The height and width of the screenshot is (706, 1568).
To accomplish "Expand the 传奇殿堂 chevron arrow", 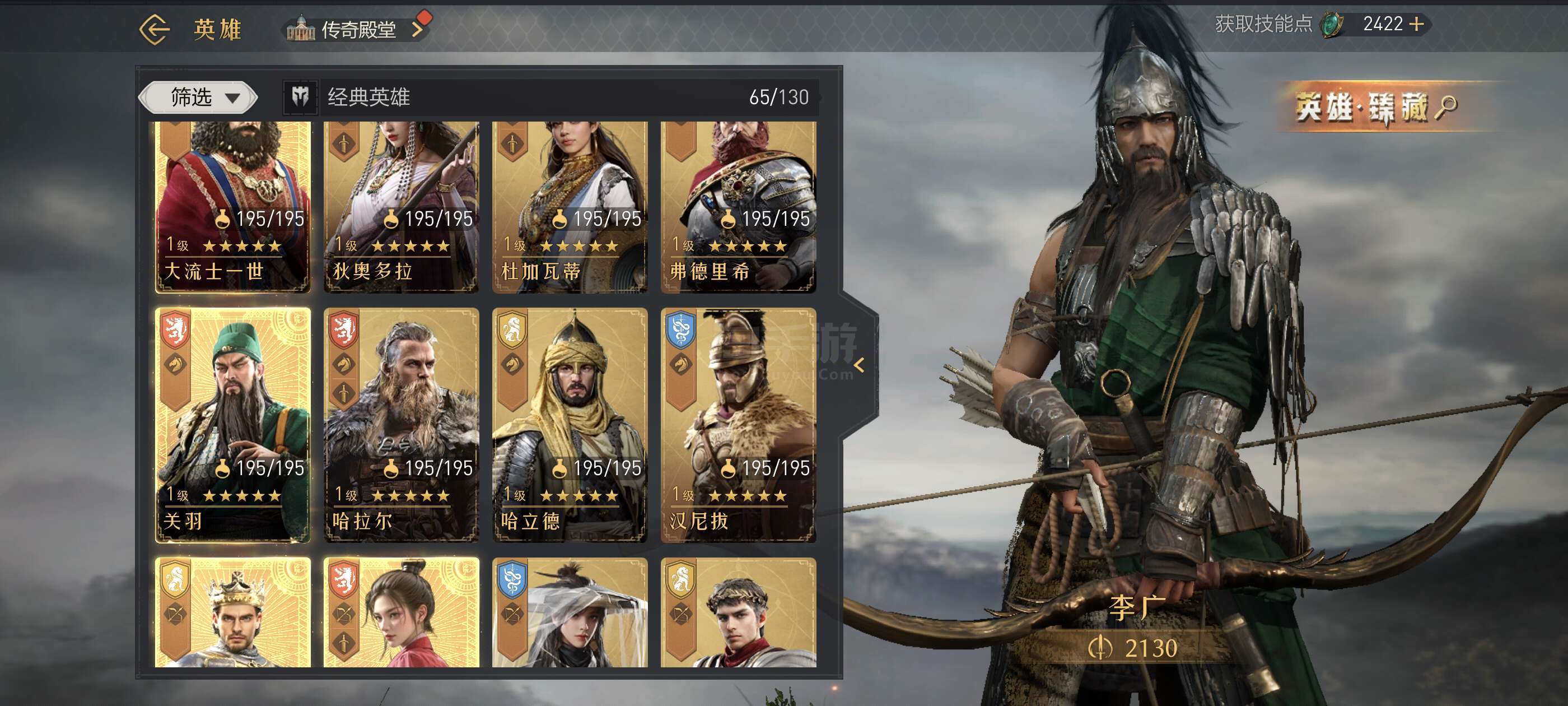I will (x=417, y=30).
